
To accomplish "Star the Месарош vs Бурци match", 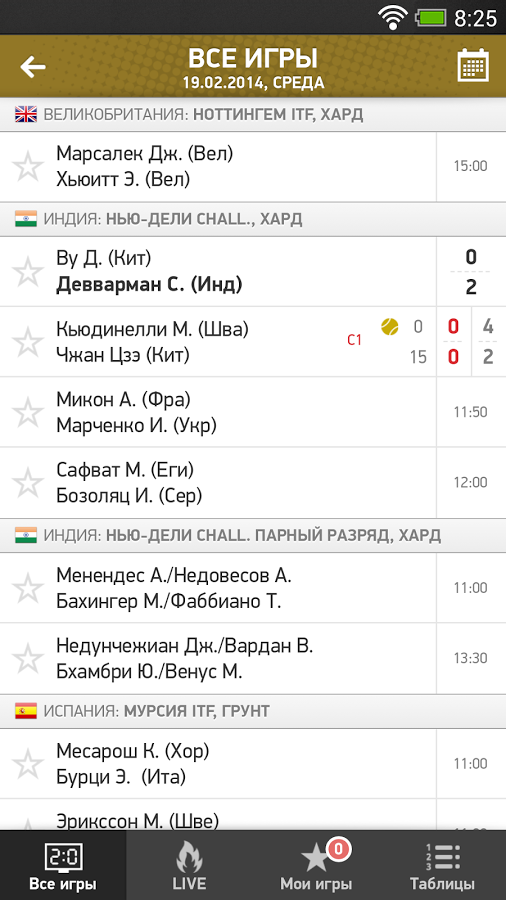I will coord(28,764).
